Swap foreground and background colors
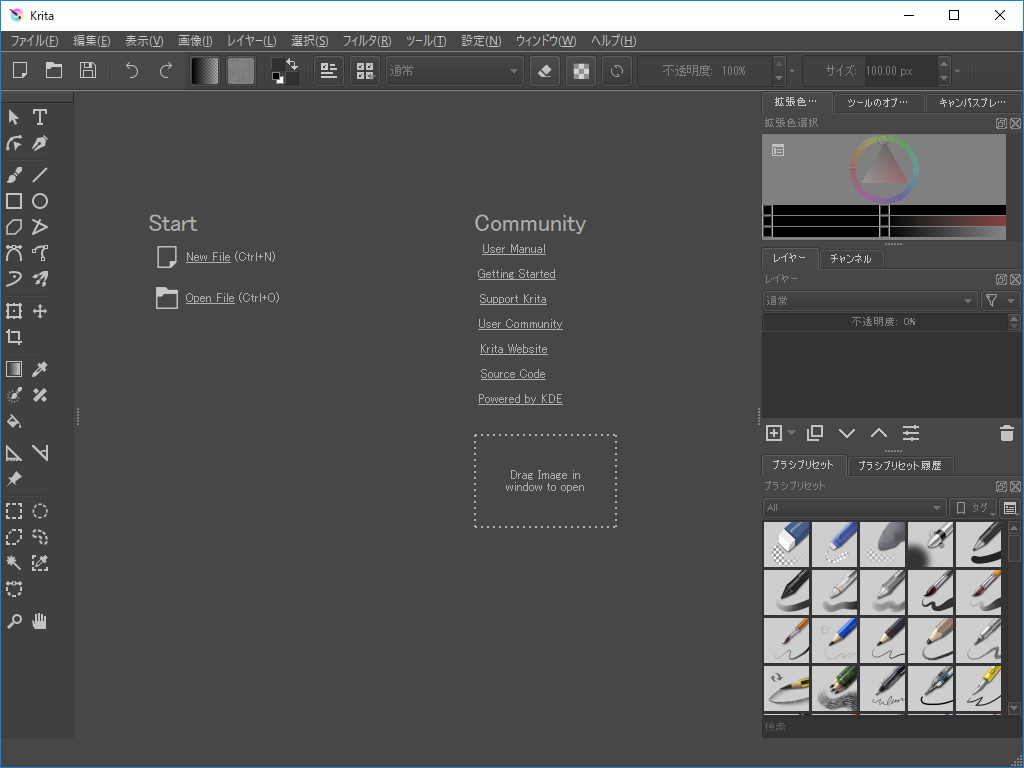 [x=292, y=64]
